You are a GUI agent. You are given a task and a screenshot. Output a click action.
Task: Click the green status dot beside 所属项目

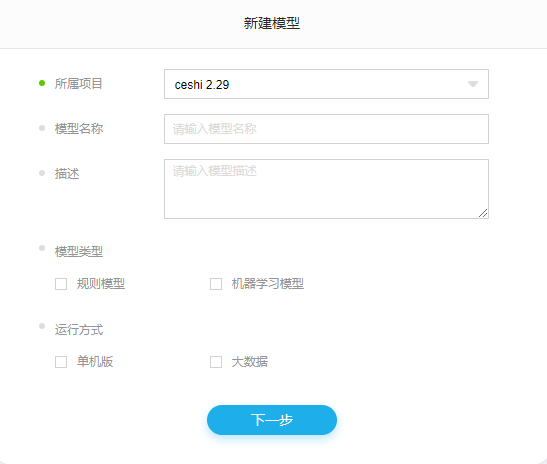pyautogui.click(x=42, y=83)
